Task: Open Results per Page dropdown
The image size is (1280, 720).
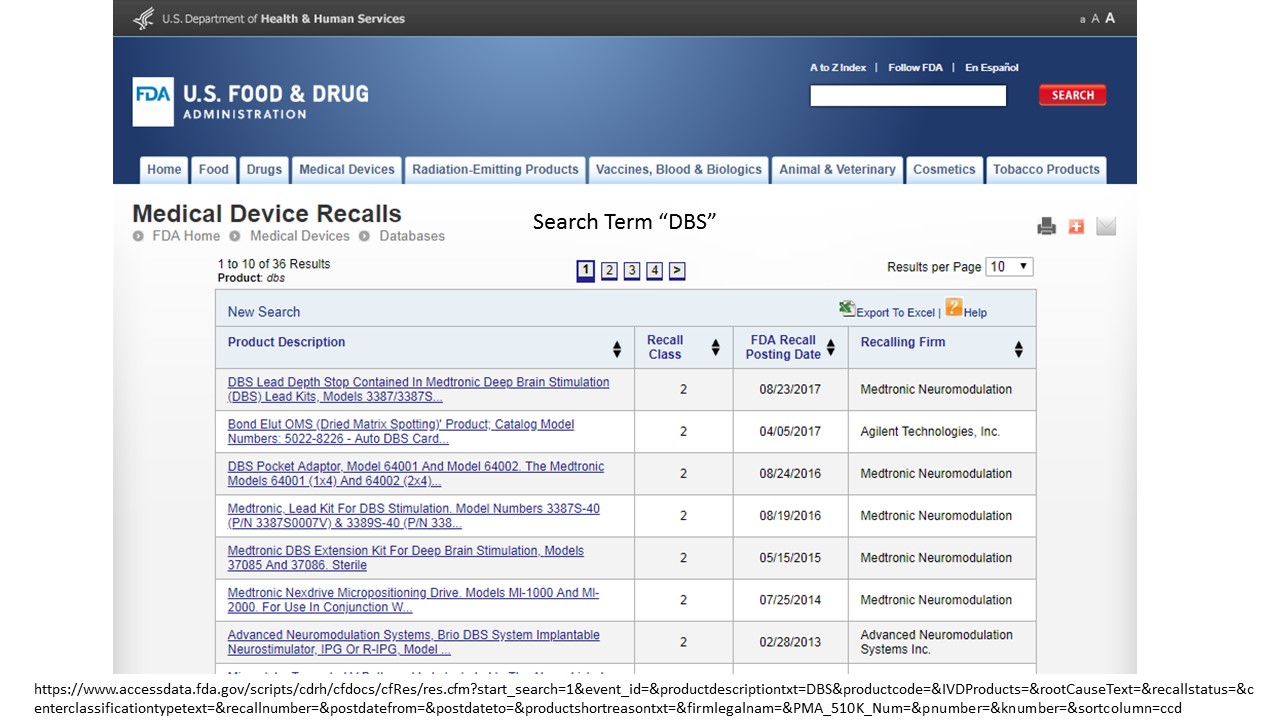Action: [1009, 267]
